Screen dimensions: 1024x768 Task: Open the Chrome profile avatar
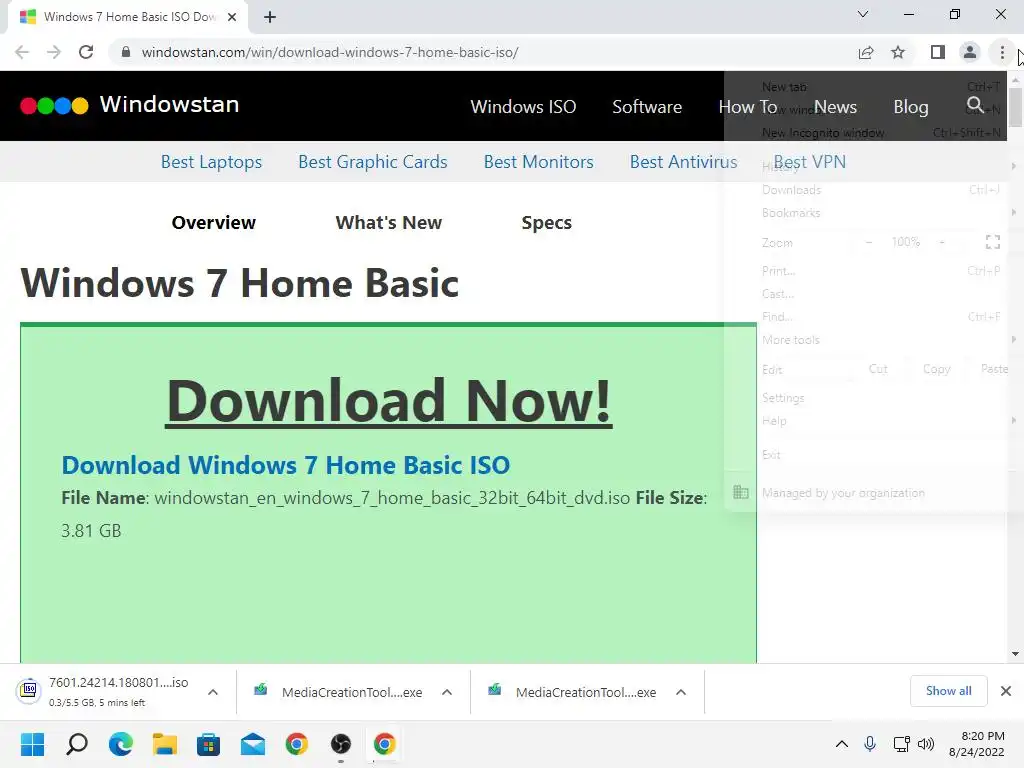coord(970,52)
